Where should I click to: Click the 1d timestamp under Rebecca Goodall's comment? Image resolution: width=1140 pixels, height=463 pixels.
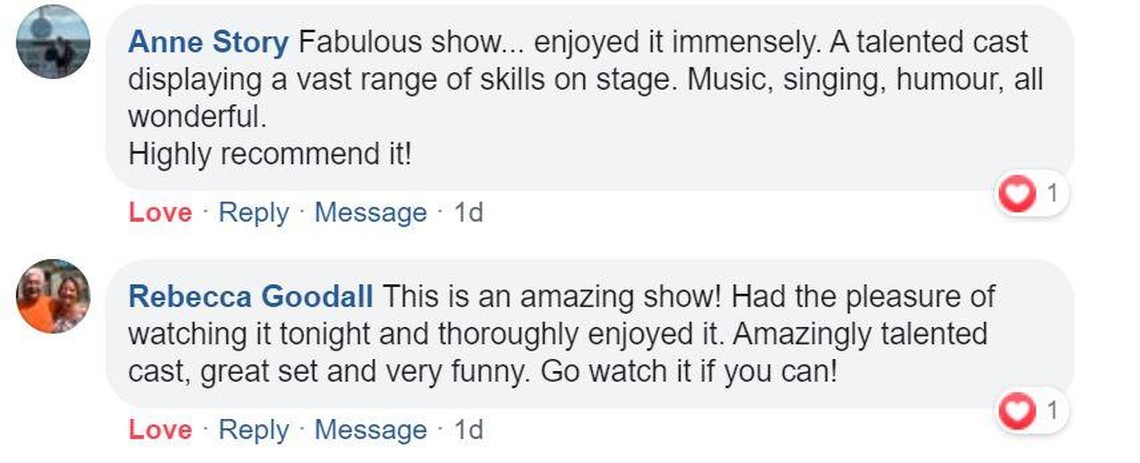[x=468, y=430]
